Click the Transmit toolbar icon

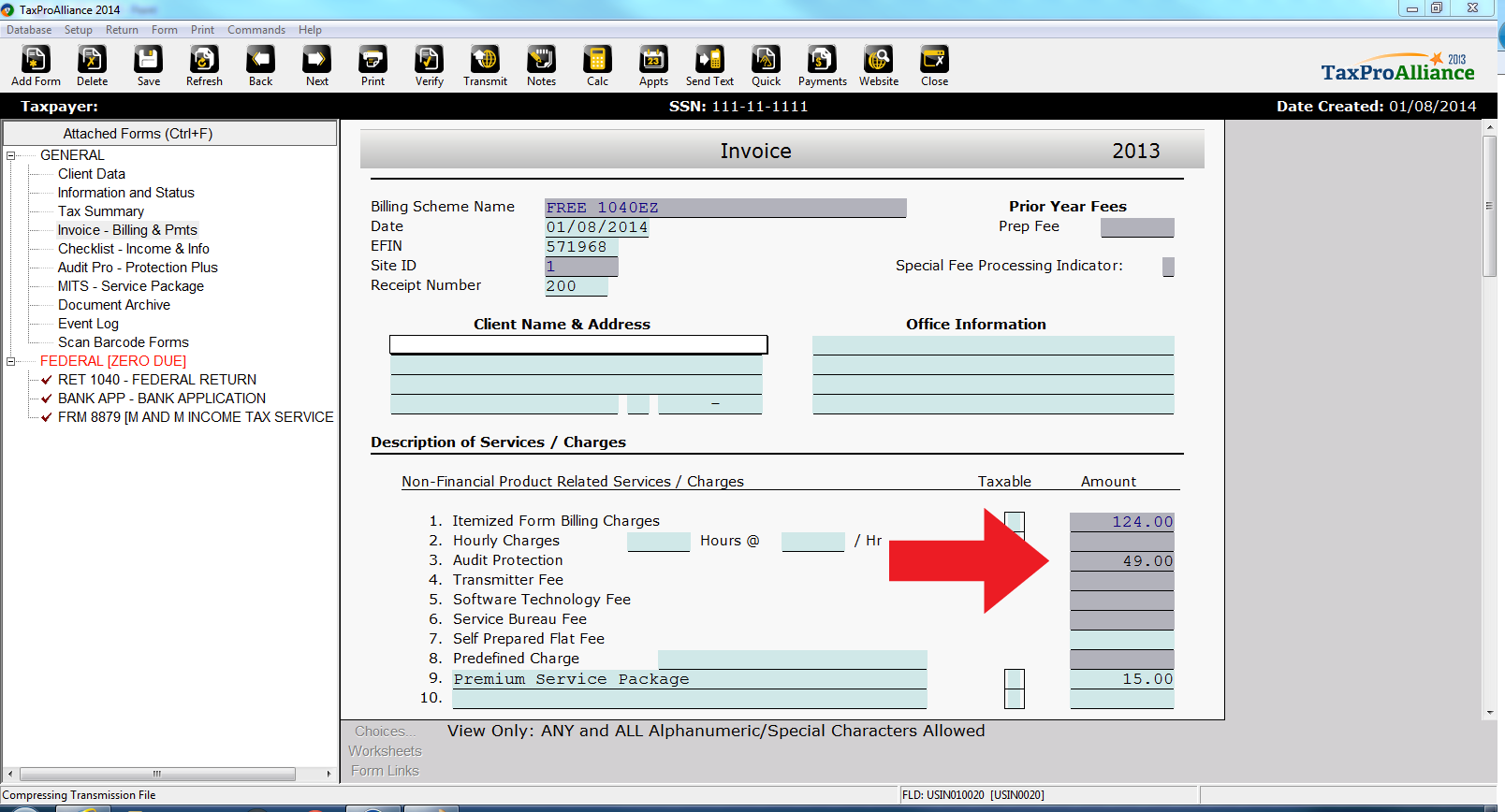(x=485, y=65)
